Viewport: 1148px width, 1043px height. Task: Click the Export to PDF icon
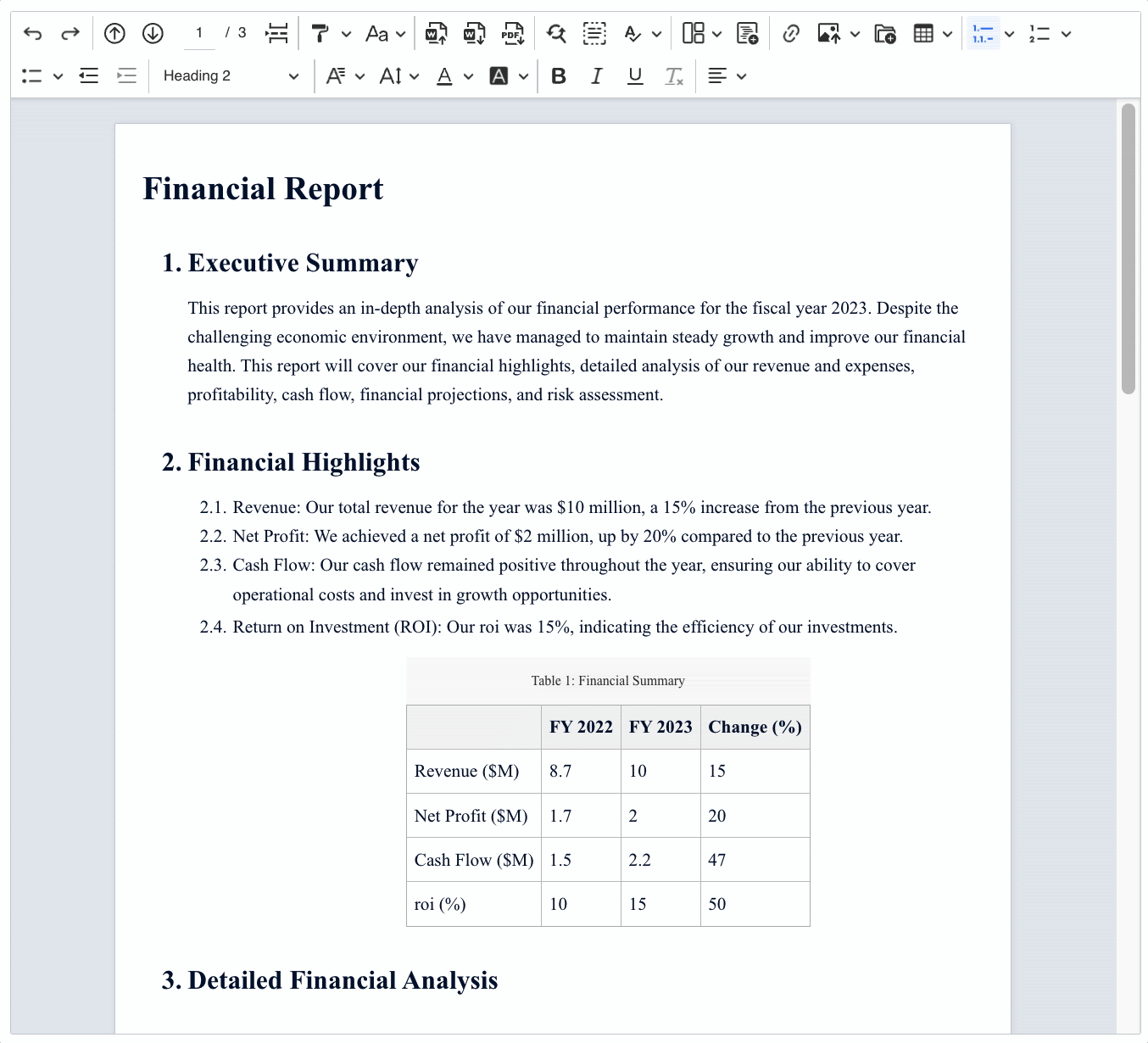512,34
